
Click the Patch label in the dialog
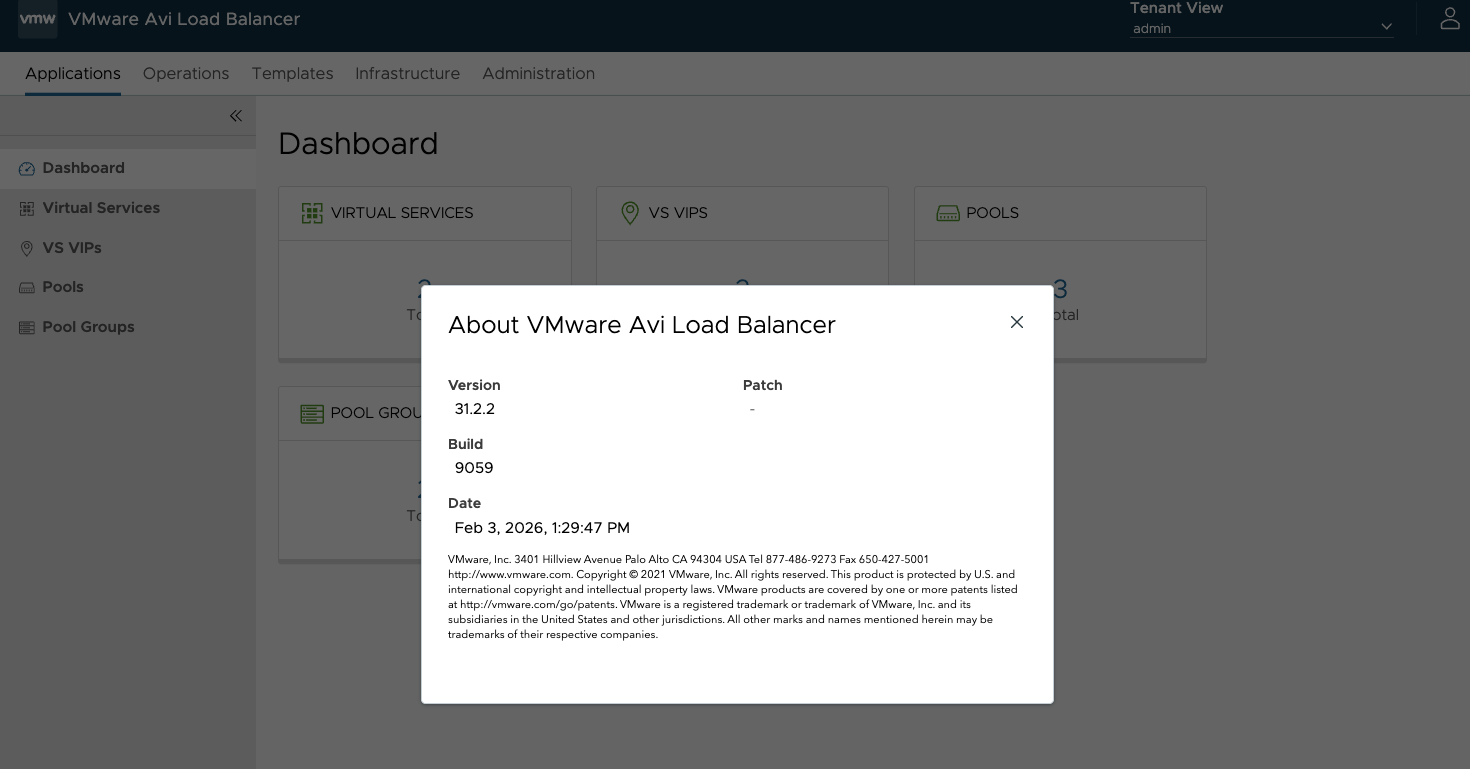pyautogui.click(x=763, y=385)
